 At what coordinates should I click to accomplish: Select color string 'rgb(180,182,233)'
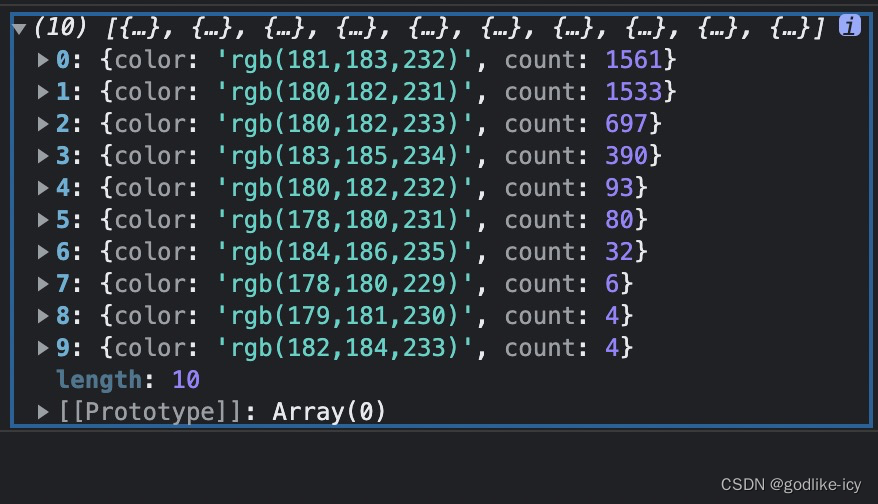point(344,124)
